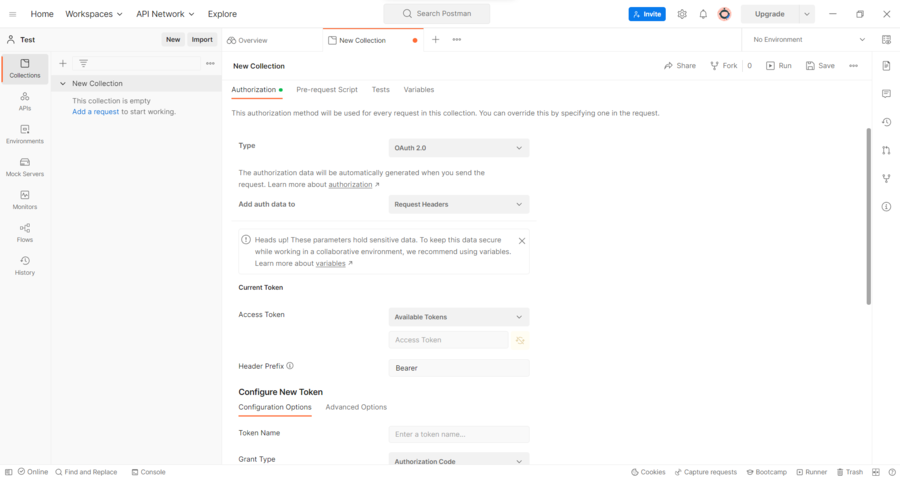Open the Upgrade dropdown arrow

tap(806, 14)
